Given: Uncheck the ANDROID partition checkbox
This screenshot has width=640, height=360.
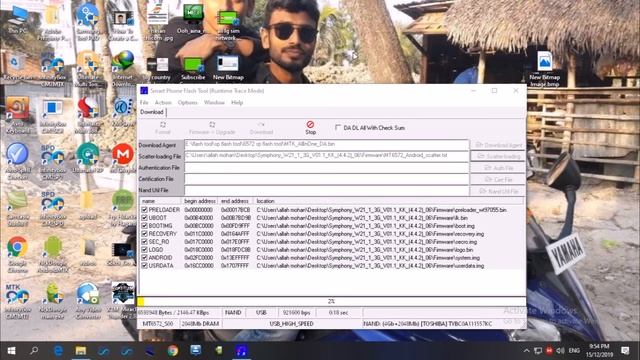Looking at the screenshot, I should pos(144,258).
